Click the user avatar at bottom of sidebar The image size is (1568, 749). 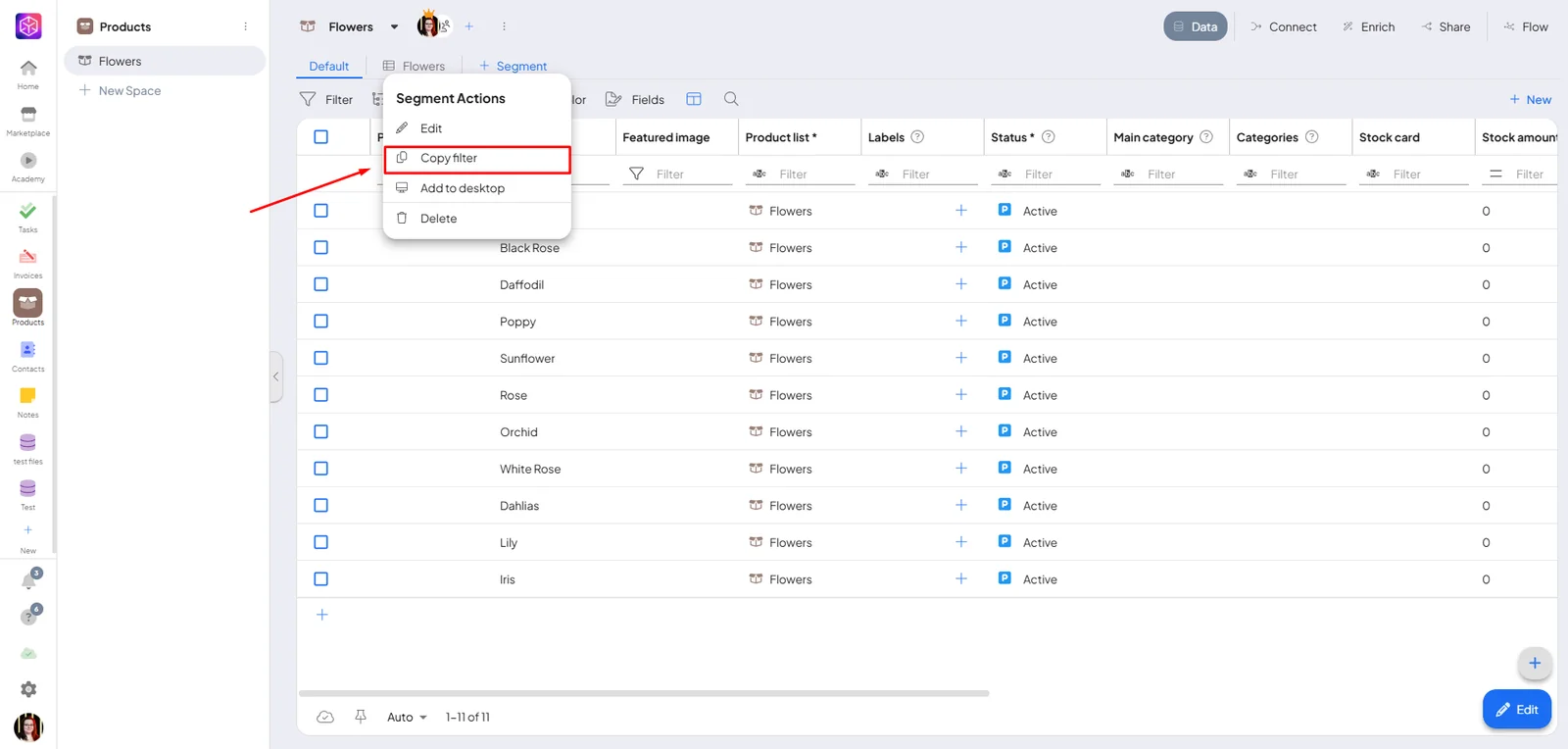(28, 727)
